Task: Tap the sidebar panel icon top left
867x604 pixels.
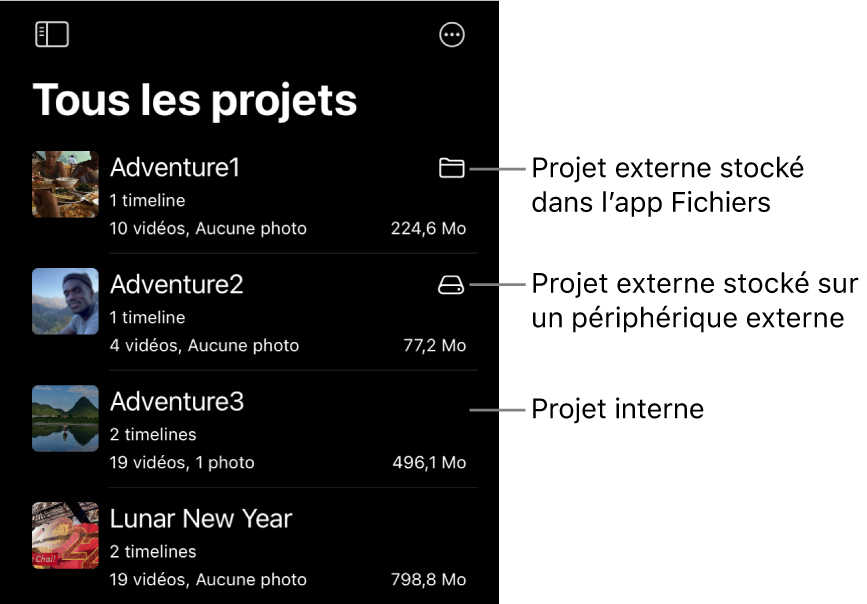Action: (52, 33)
